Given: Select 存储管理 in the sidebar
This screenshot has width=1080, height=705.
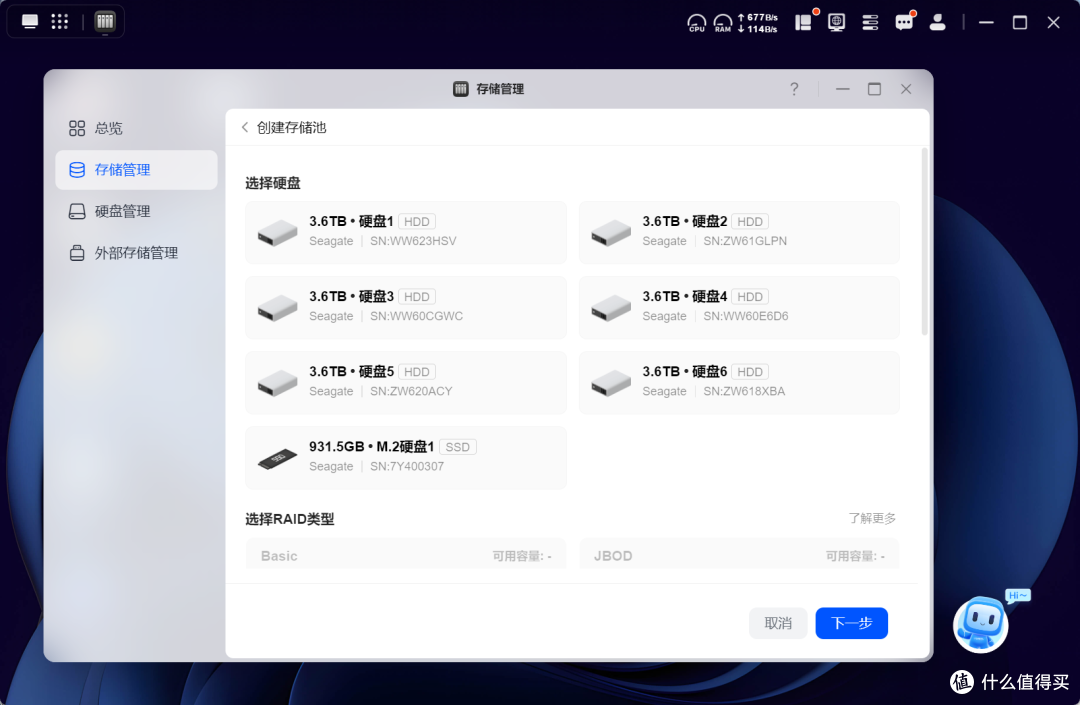Looking at the screenshot, I should coord(136,169).
